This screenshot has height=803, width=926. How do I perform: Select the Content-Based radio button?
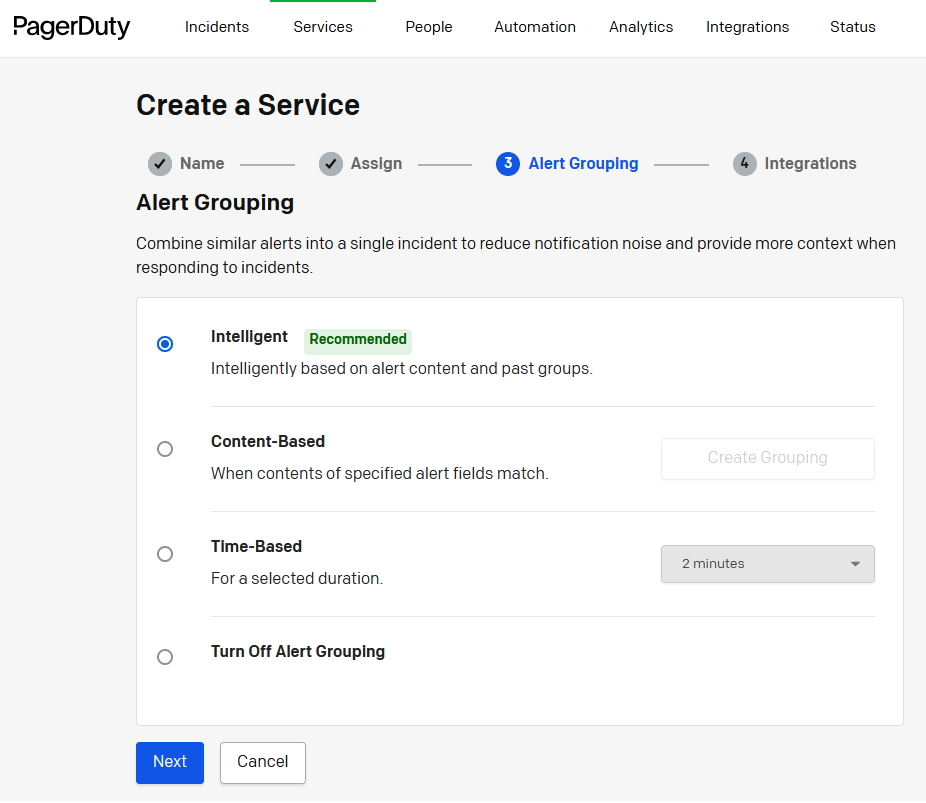(165, 449)
